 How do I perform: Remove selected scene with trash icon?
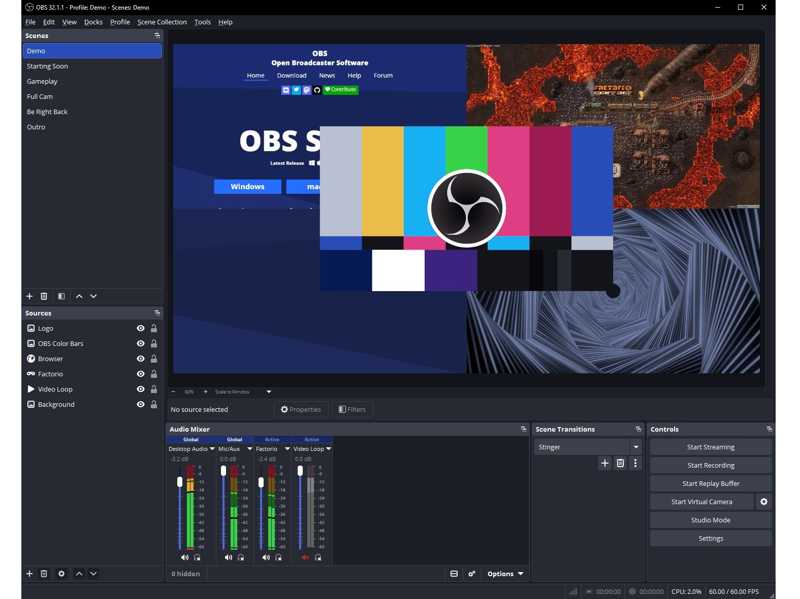[x=44, y=296]
